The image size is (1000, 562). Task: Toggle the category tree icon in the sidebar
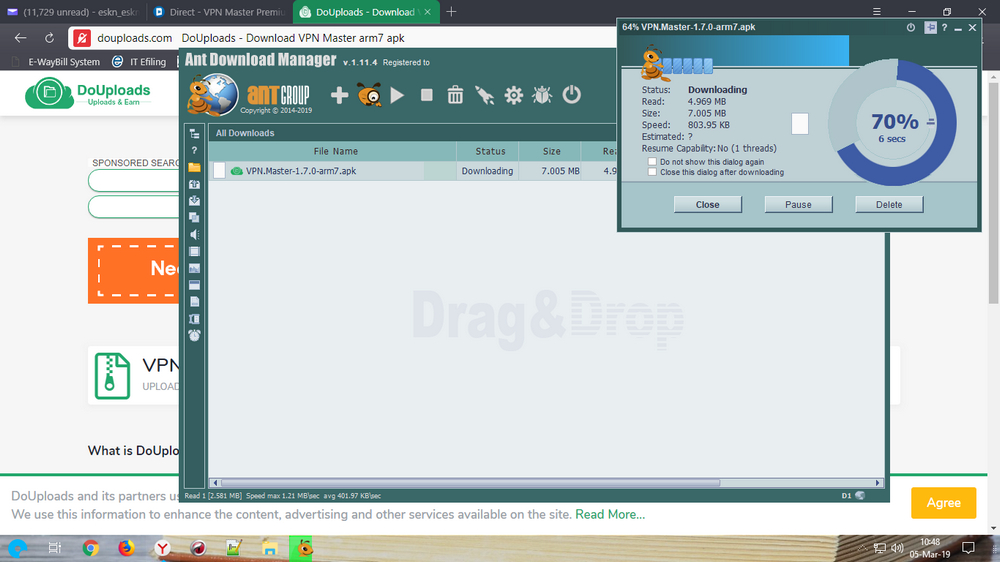tap(195, 133)
